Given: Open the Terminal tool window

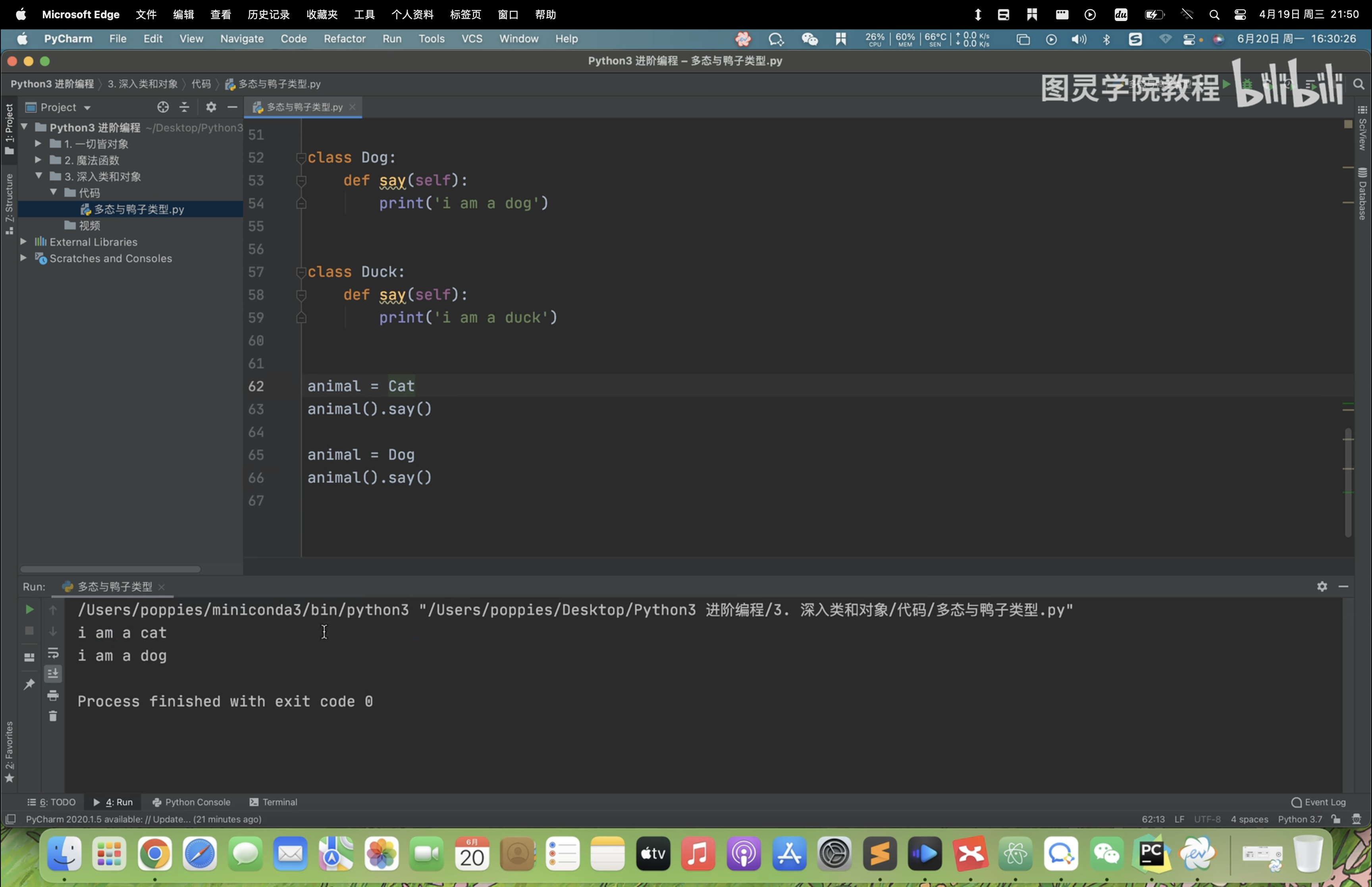Looking at the screenshot, I should point(273,802).
